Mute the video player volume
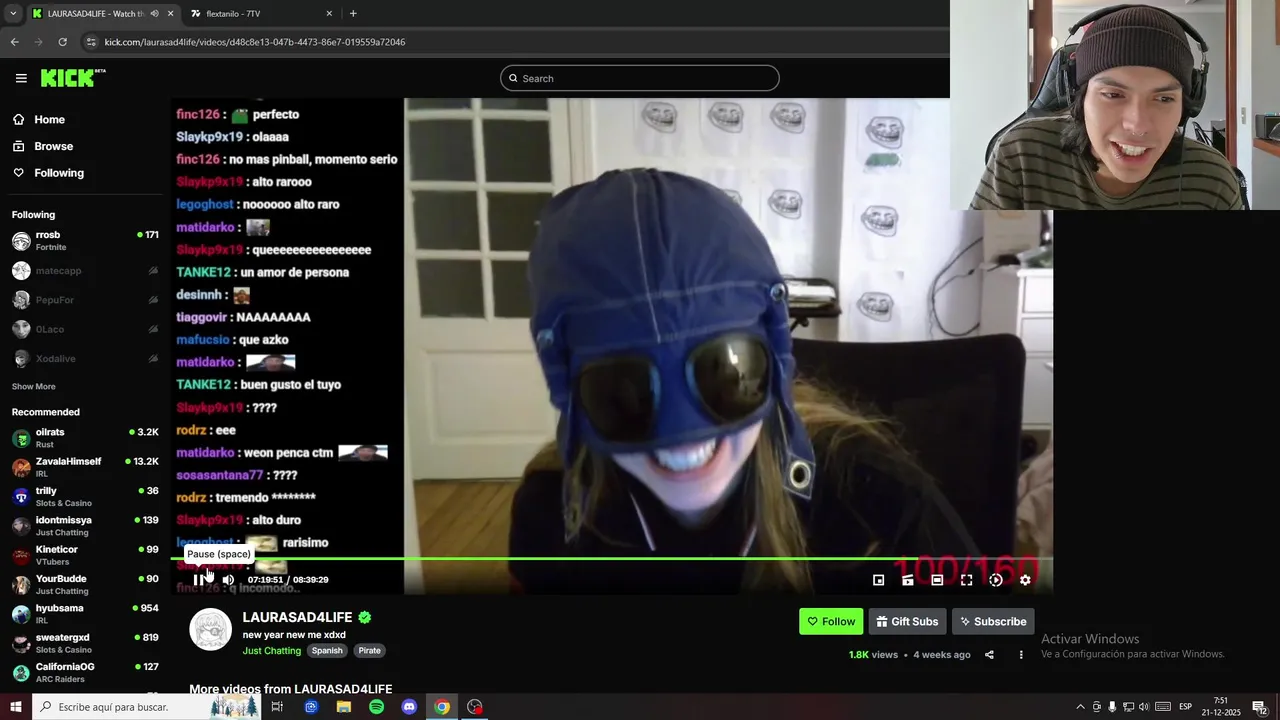The image size is (1280, 720). click(228, 579)
